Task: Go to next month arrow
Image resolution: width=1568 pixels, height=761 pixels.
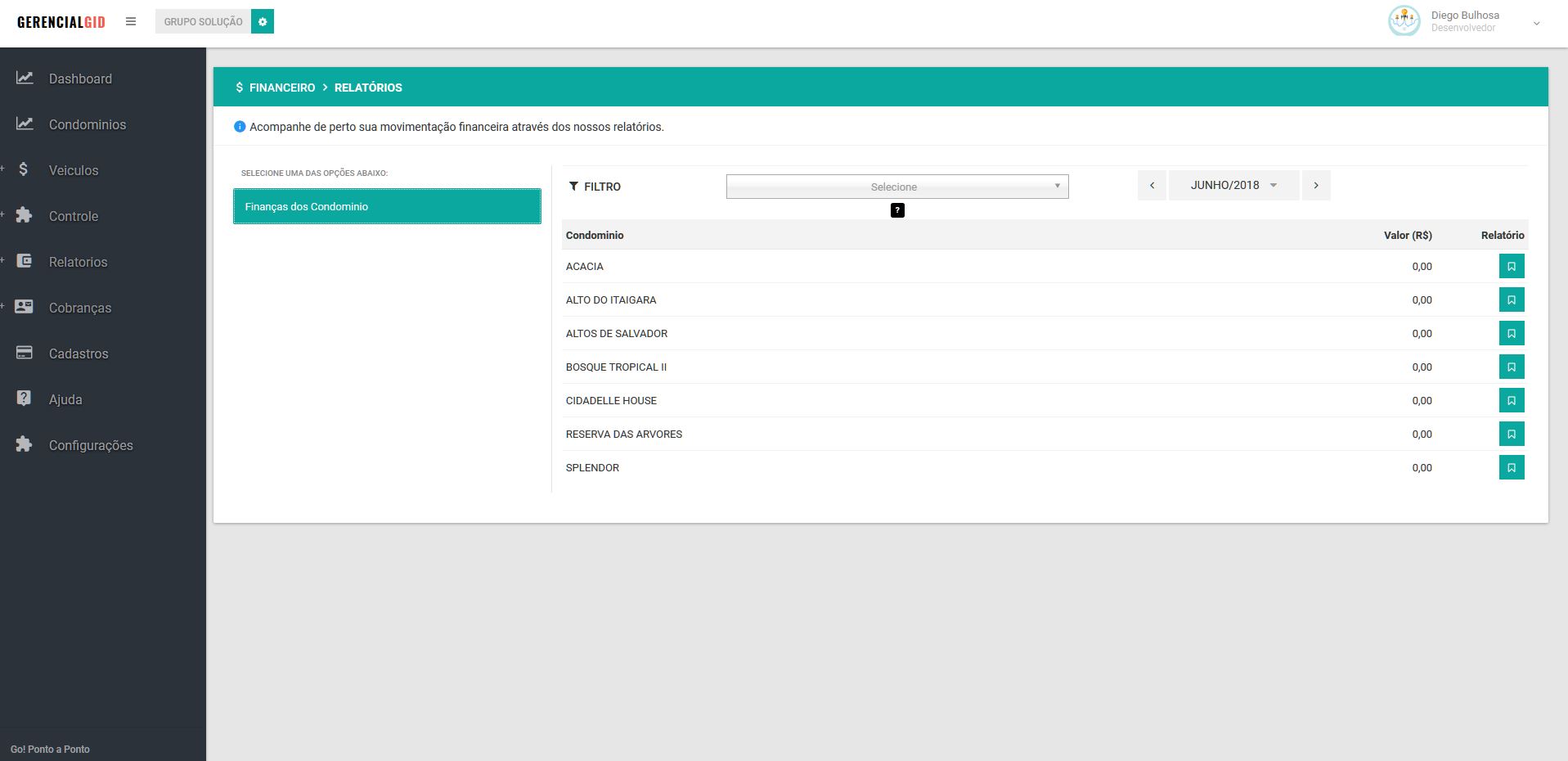Action: [x=1316, y=185]
